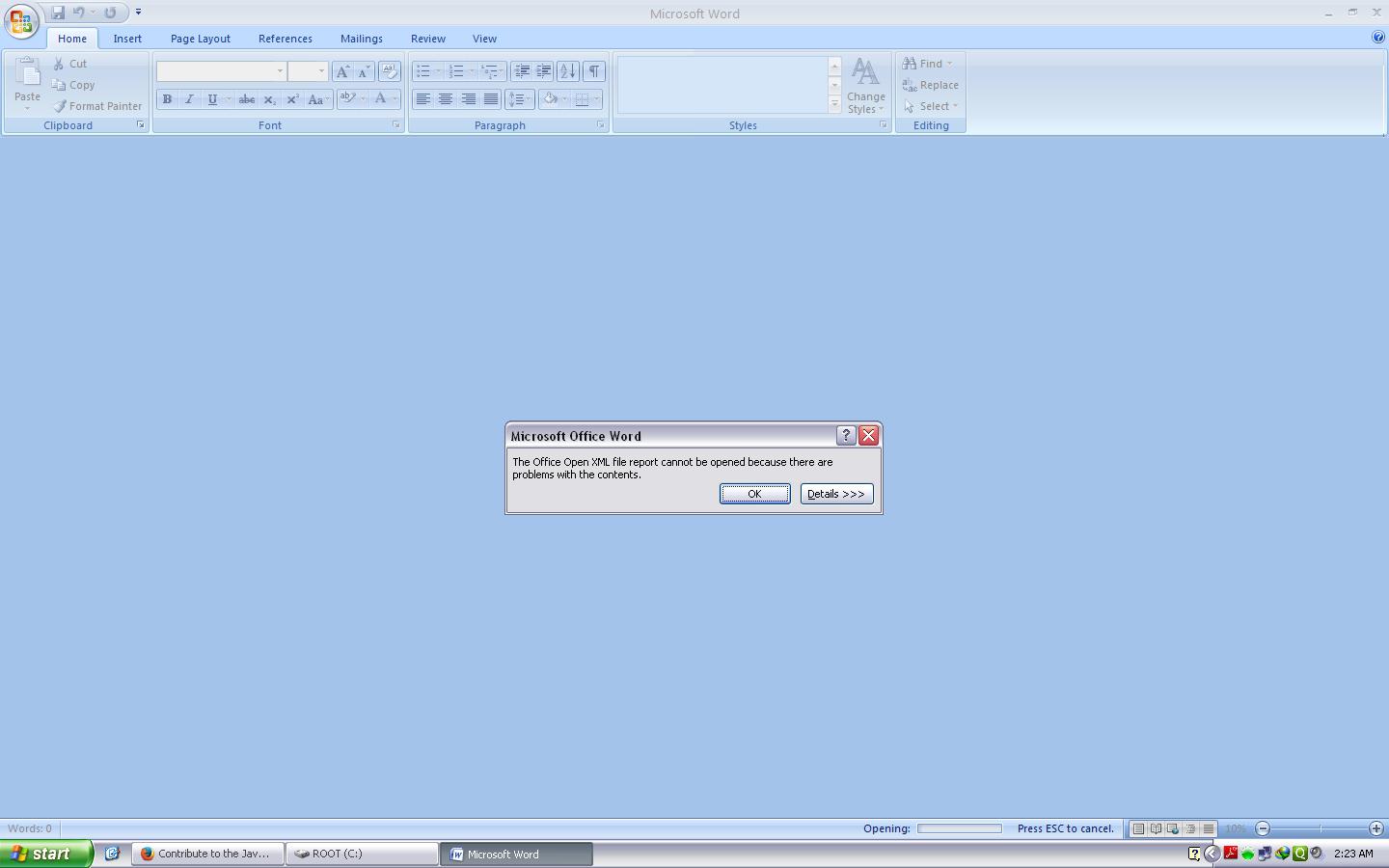Toggle Superscript formatting
The width and height of the screenshot is (1389, 868).
pyautogui.click(x=293, y=99)
